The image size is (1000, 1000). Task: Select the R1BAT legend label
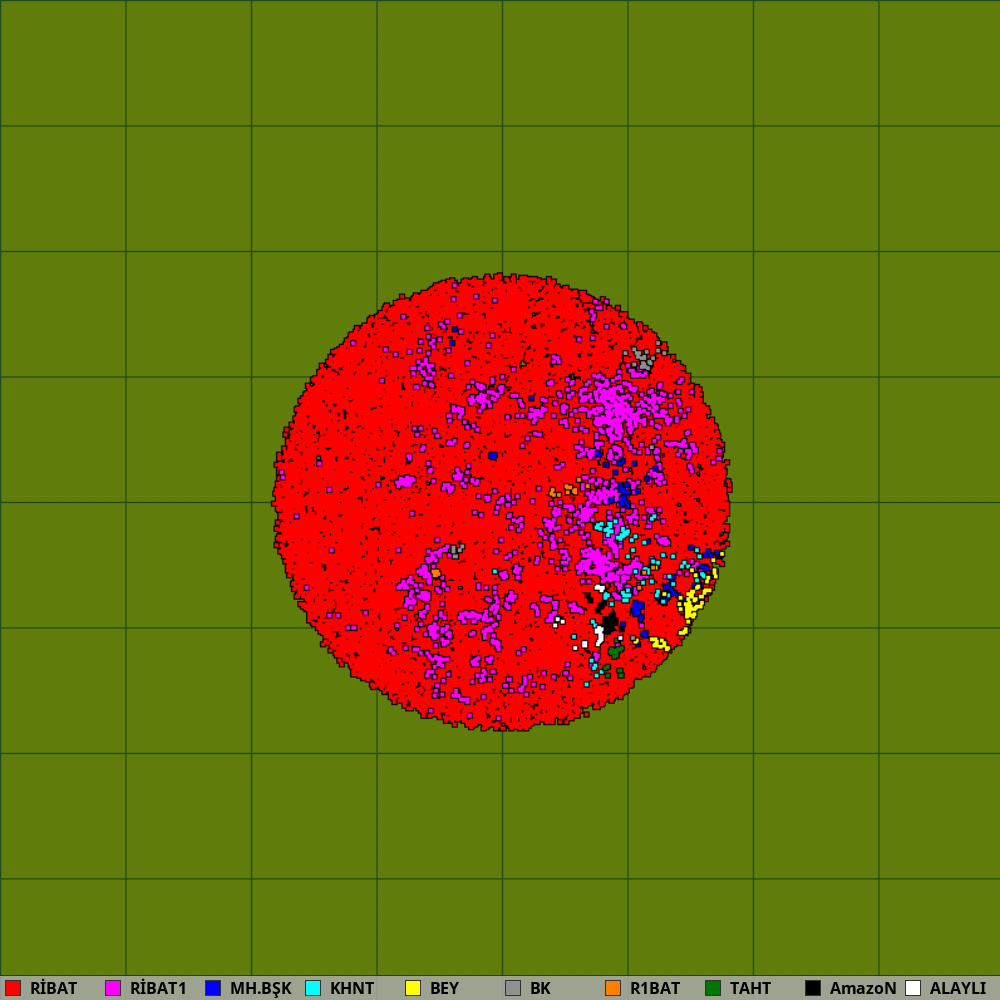[655, 988]
